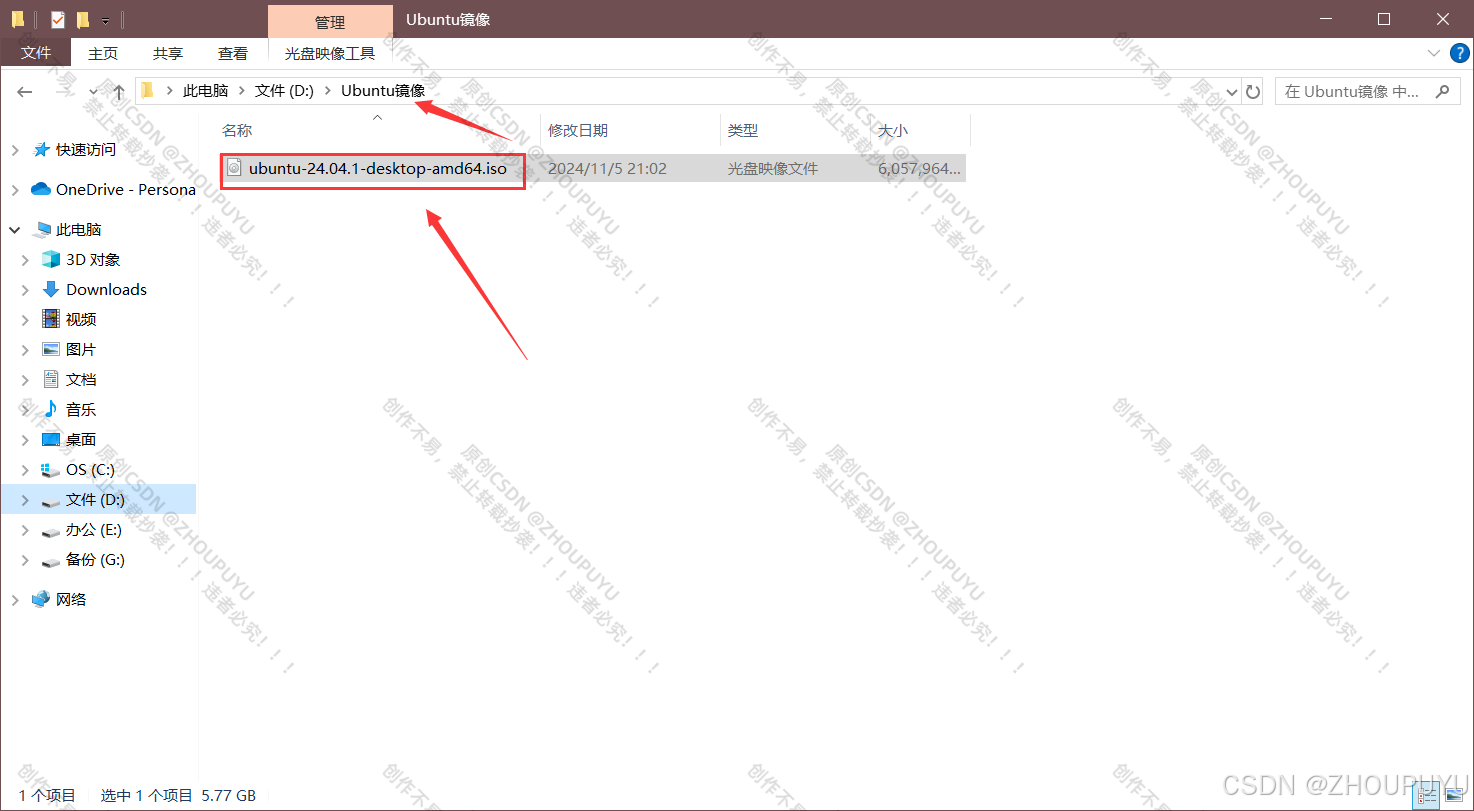
Task: Click the 光盘映像文件 type cell
Action: 773,169
